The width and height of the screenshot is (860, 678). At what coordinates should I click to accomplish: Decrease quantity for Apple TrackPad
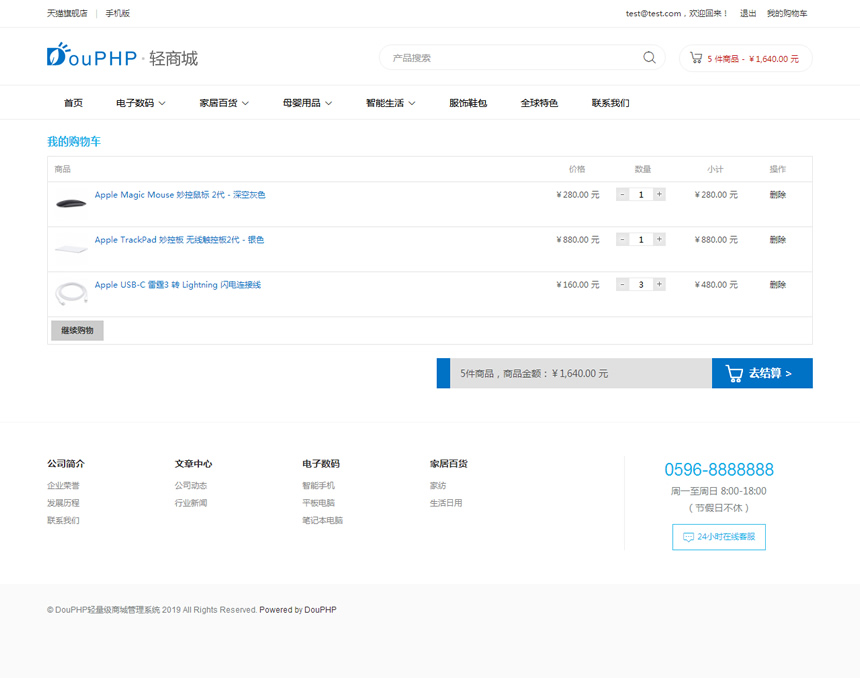click(x=622, y=239)
